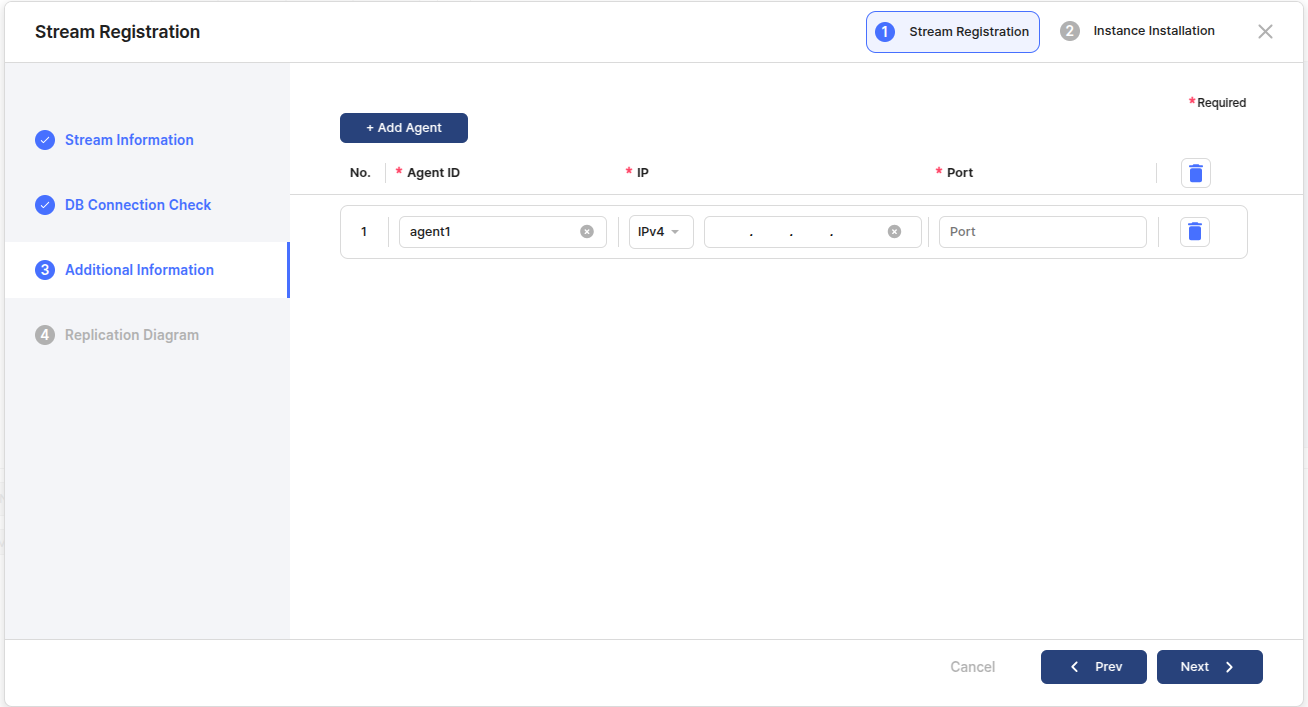This screenshot has width=1308, height=707.
Task: Click the Stream Registration dialog title
Action: click(x=117, y=32)
